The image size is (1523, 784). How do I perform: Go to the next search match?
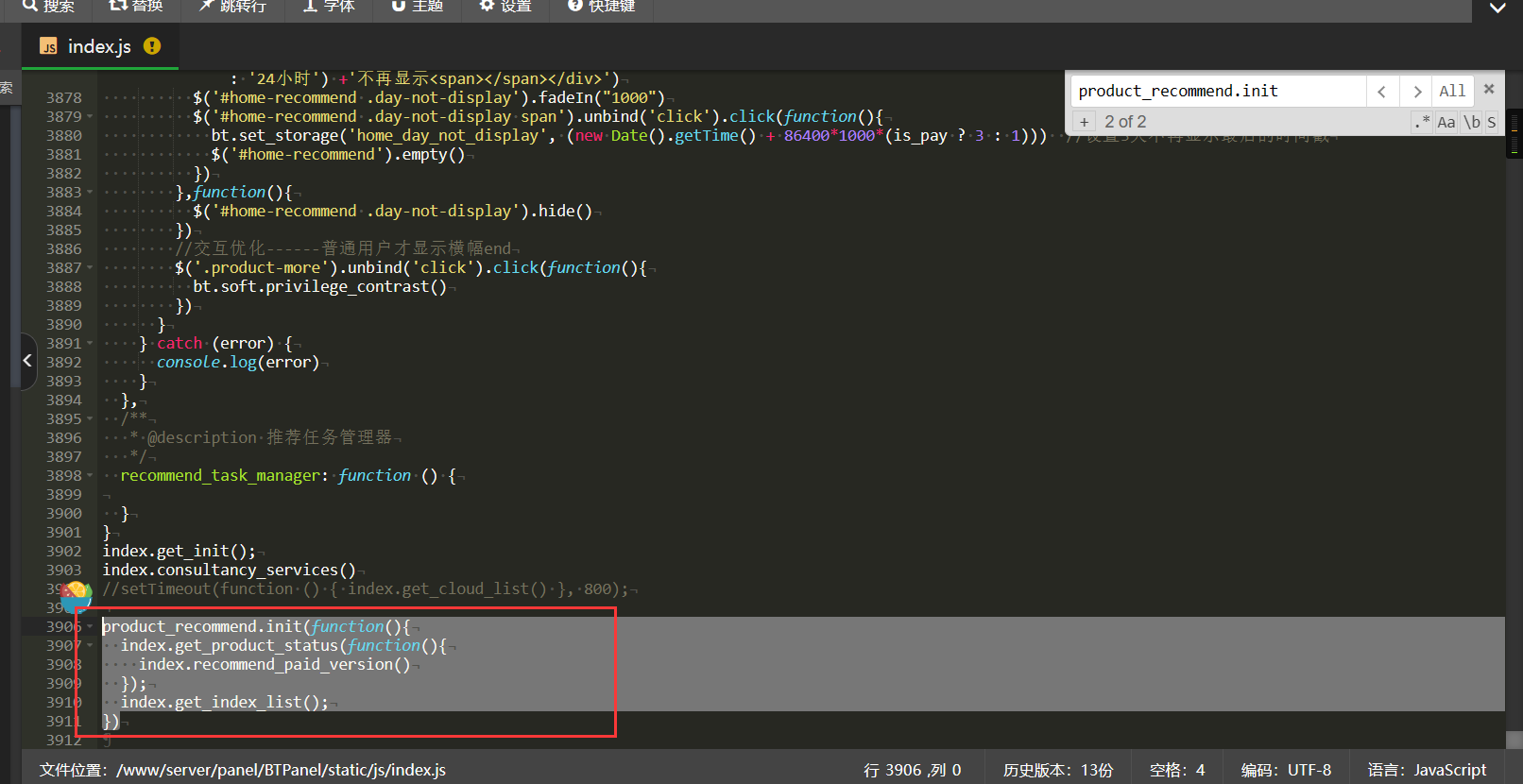(1416, 92)
